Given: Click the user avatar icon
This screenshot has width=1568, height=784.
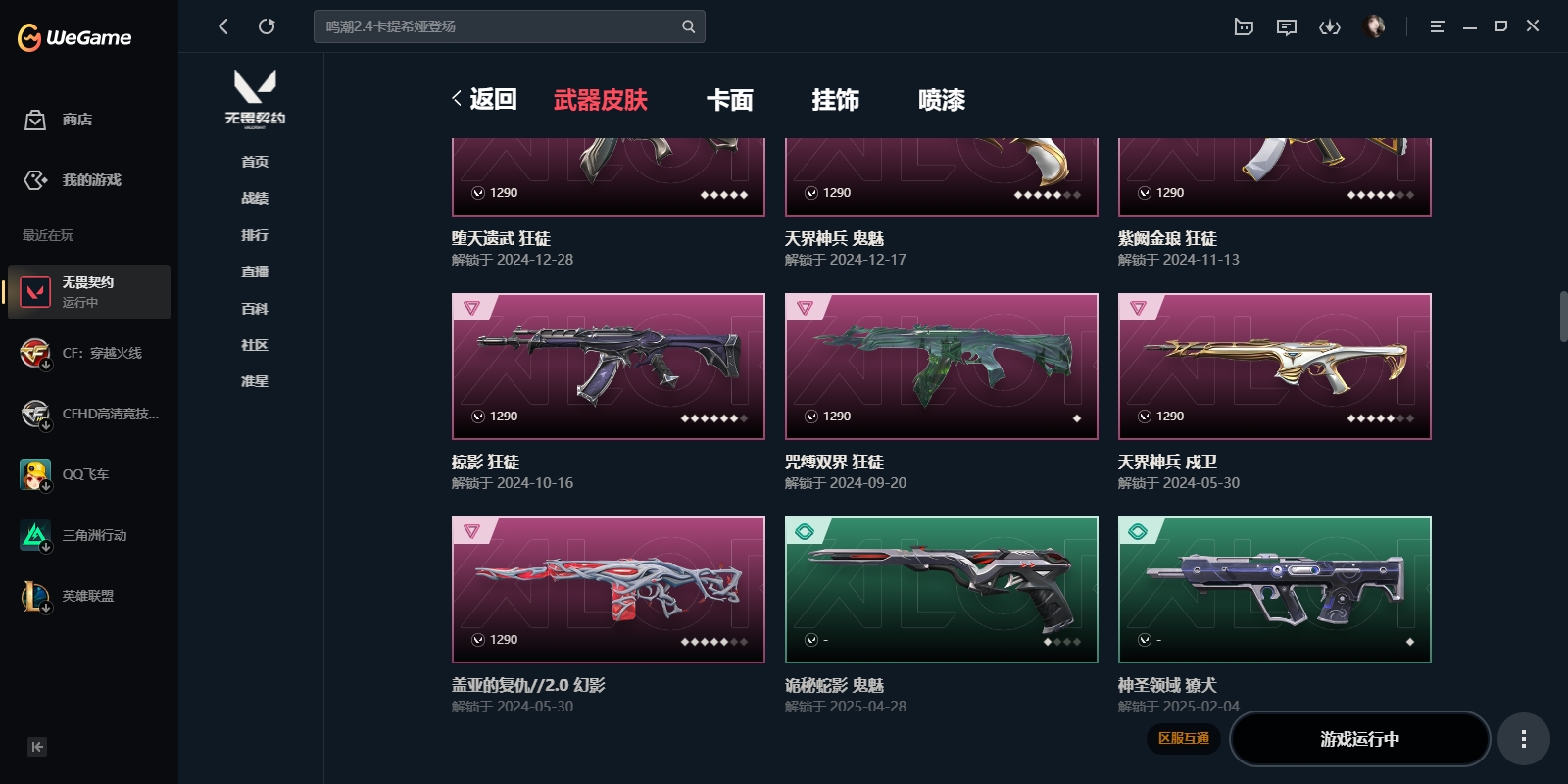Looking at the screenshot, I should coord(1375,26).
